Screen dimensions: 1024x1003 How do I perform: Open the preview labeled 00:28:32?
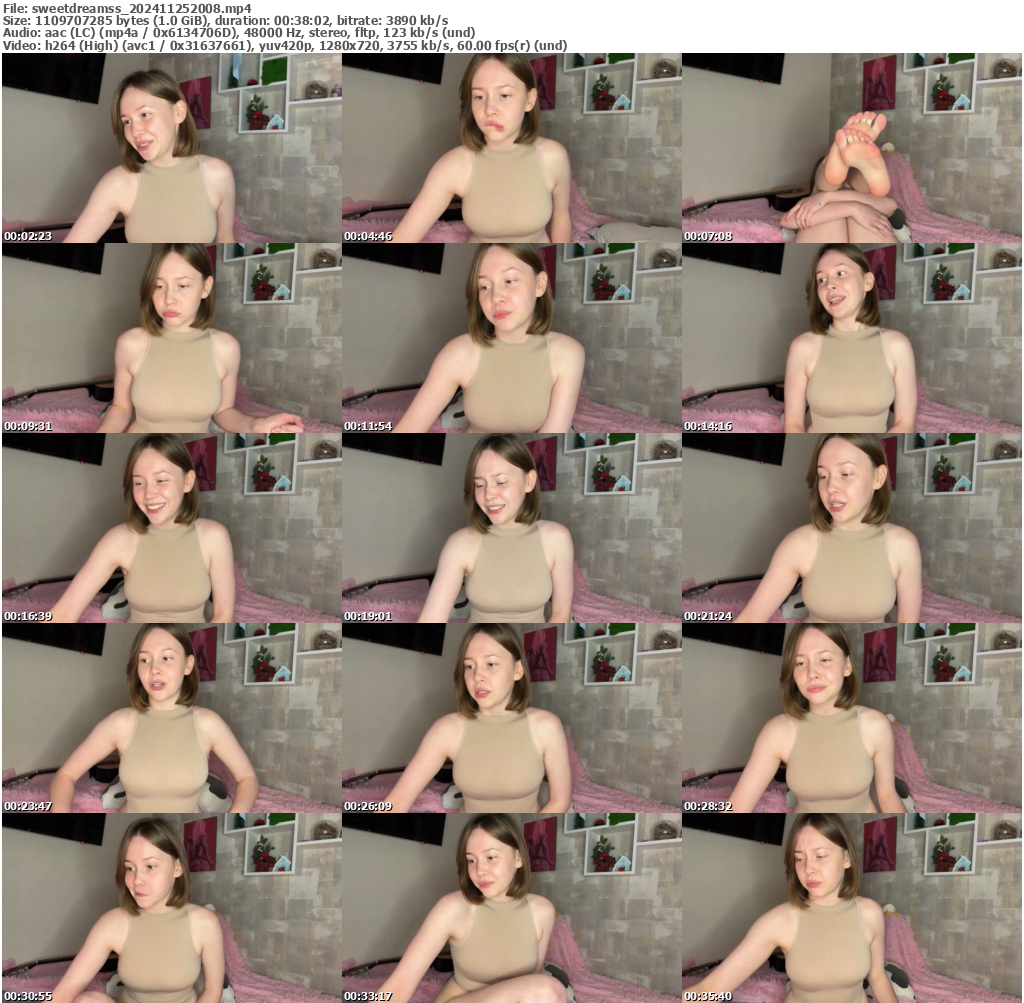click(851, 714)
